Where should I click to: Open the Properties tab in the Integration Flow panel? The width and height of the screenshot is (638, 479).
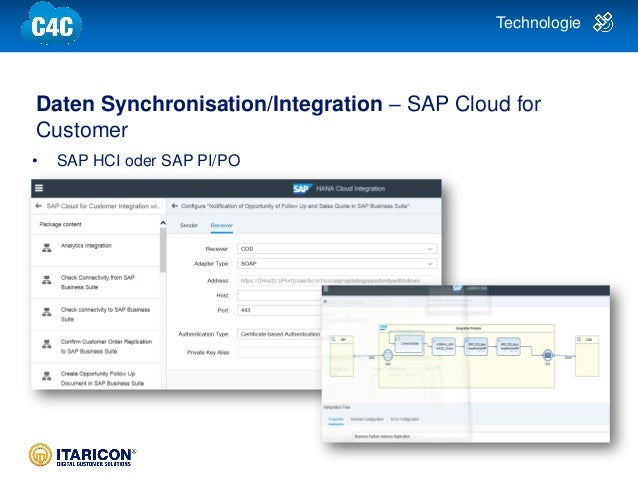336,419
